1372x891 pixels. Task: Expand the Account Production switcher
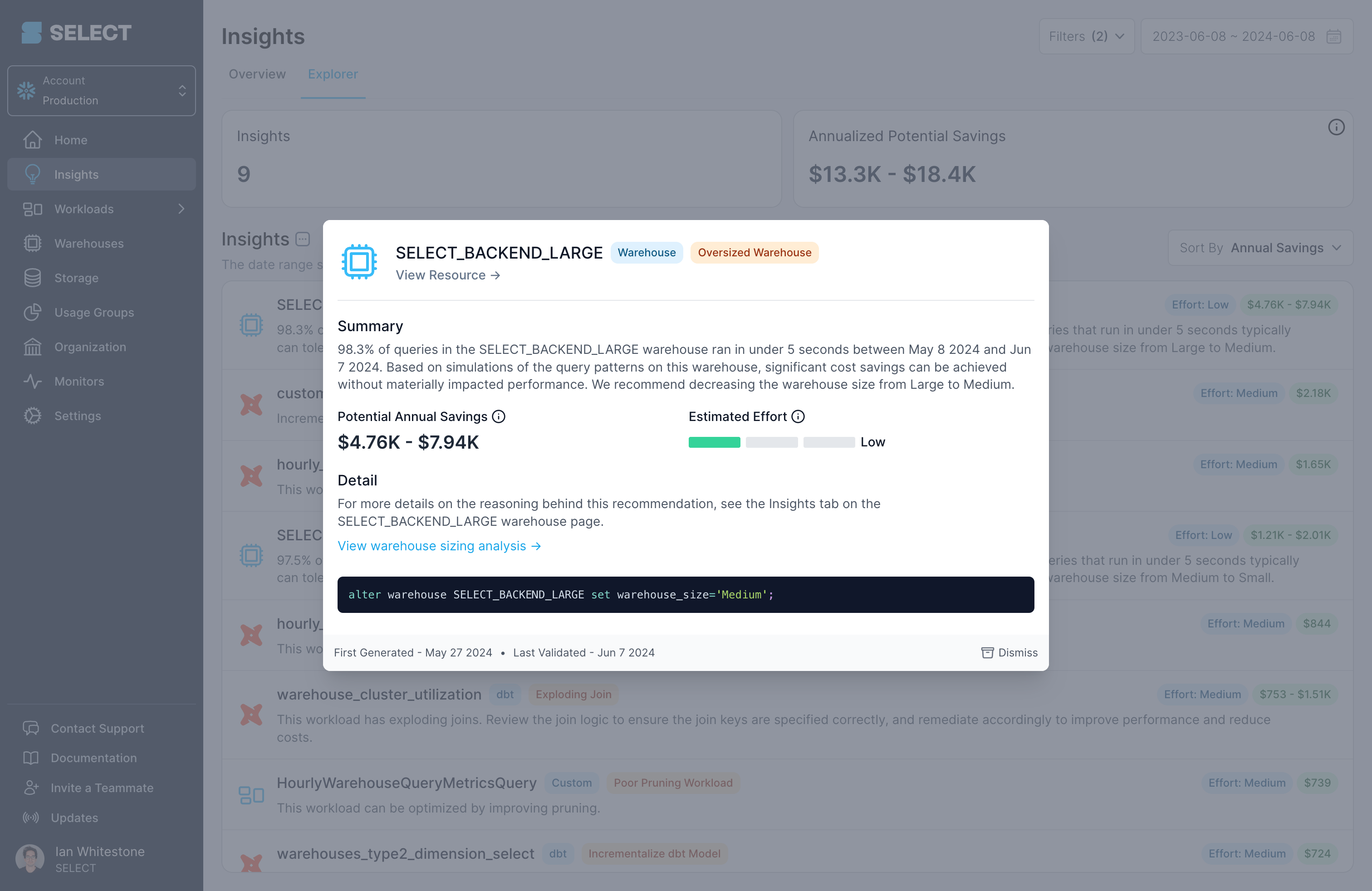coord(102,90)
